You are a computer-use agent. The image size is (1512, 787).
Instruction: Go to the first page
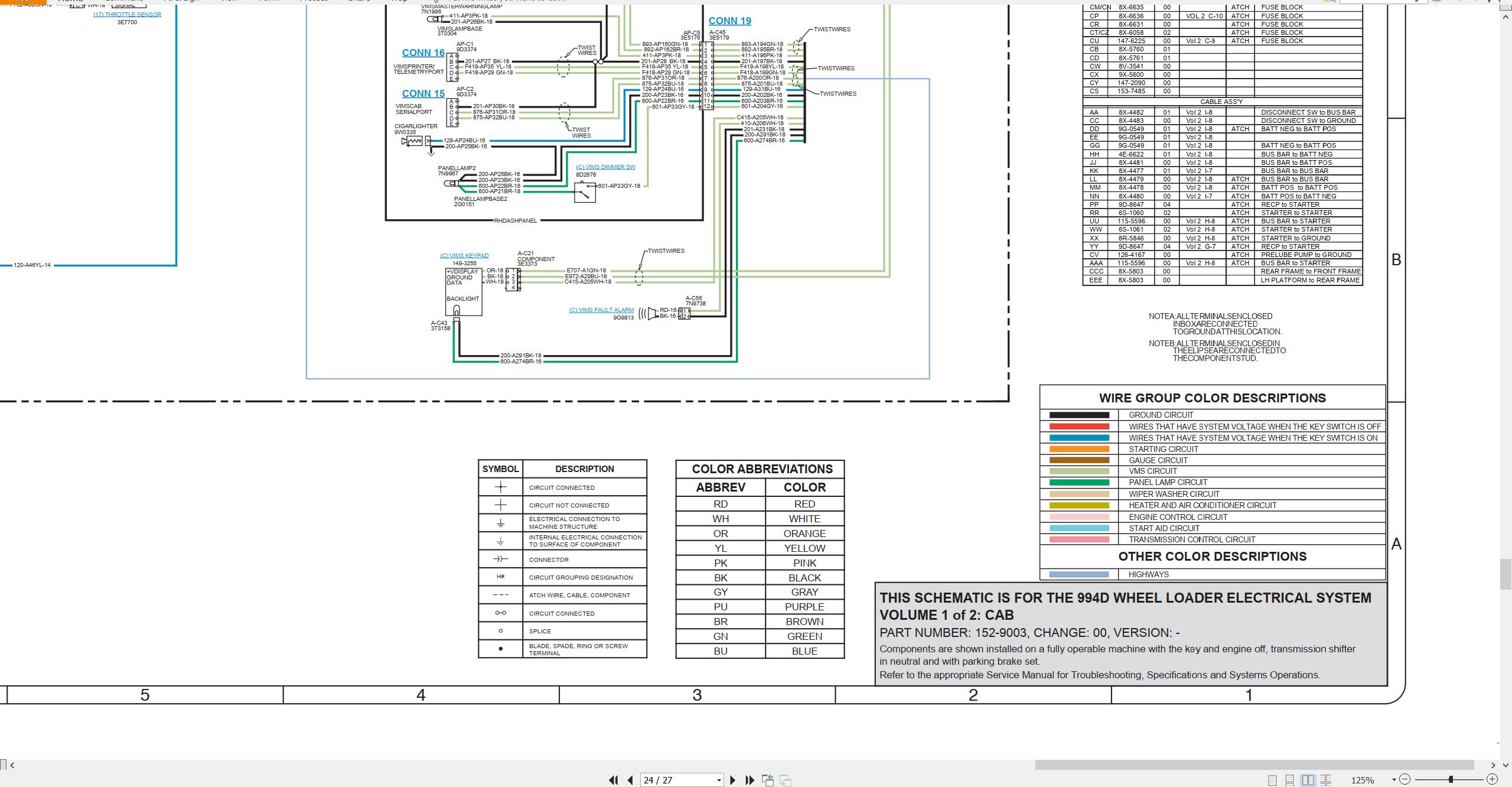pos(614,780)
